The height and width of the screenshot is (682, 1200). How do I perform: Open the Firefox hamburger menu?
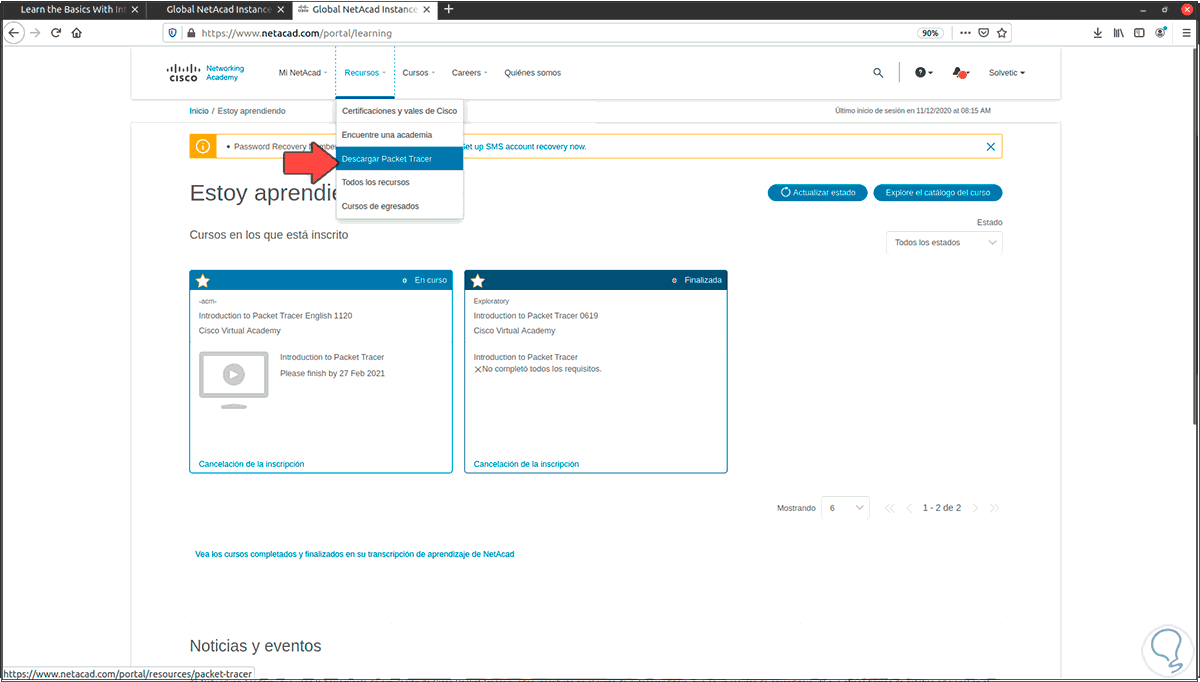click(x=1184, y=33)
